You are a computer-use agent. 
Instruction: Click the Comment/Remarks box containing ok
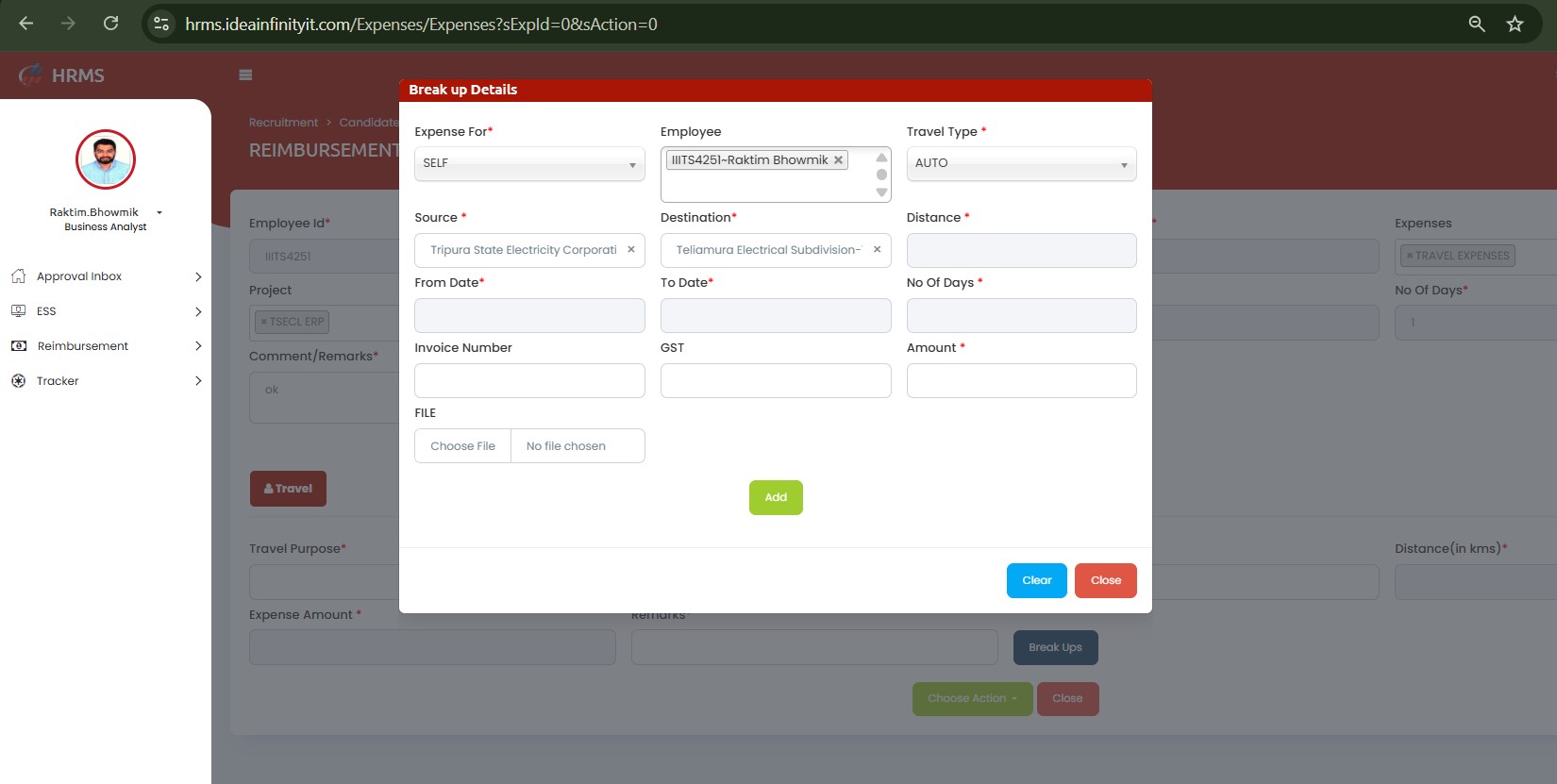pos(324,397)
